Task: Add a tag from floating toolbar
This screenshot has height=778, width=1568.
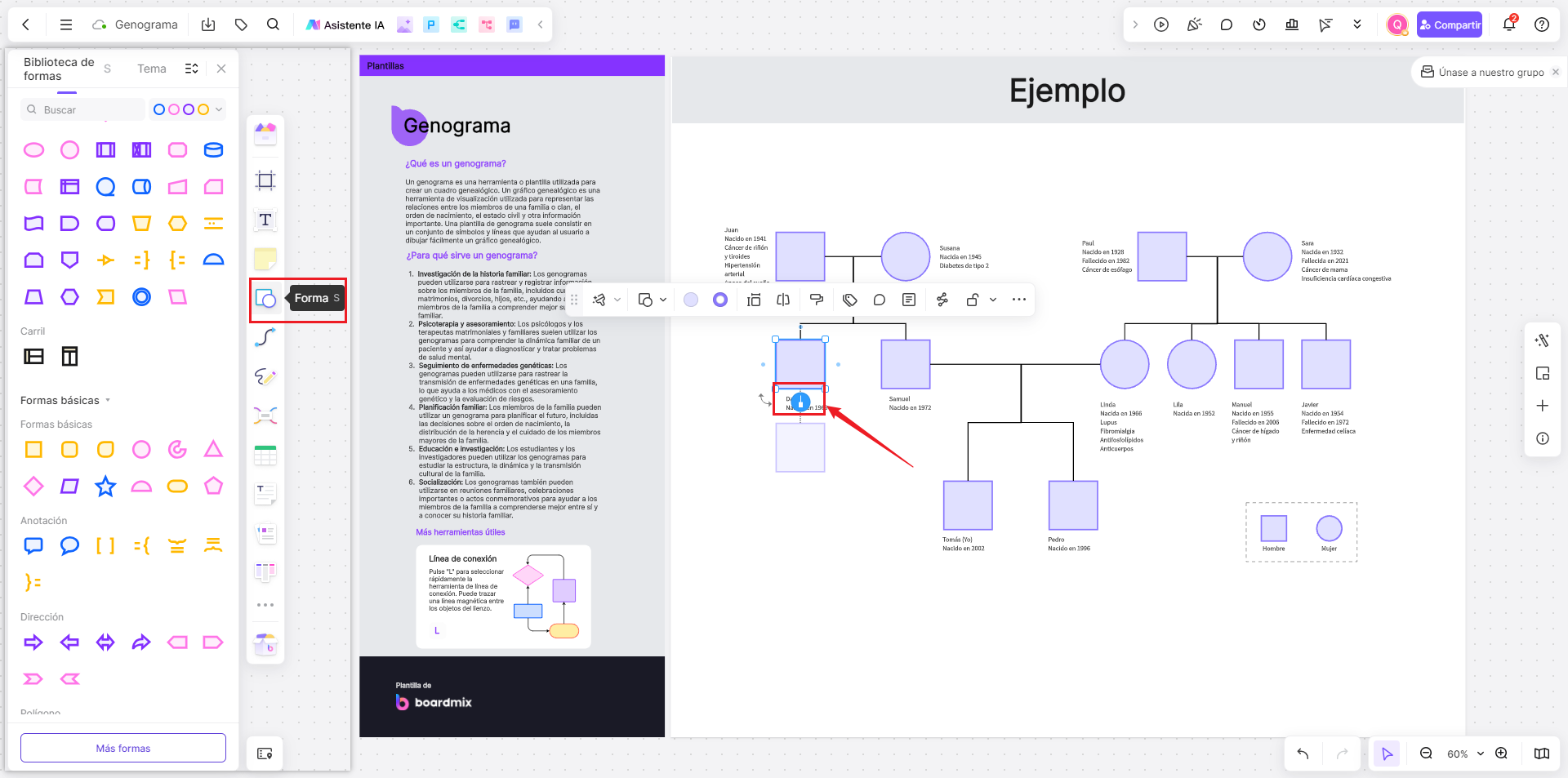Action: point(850,300)
